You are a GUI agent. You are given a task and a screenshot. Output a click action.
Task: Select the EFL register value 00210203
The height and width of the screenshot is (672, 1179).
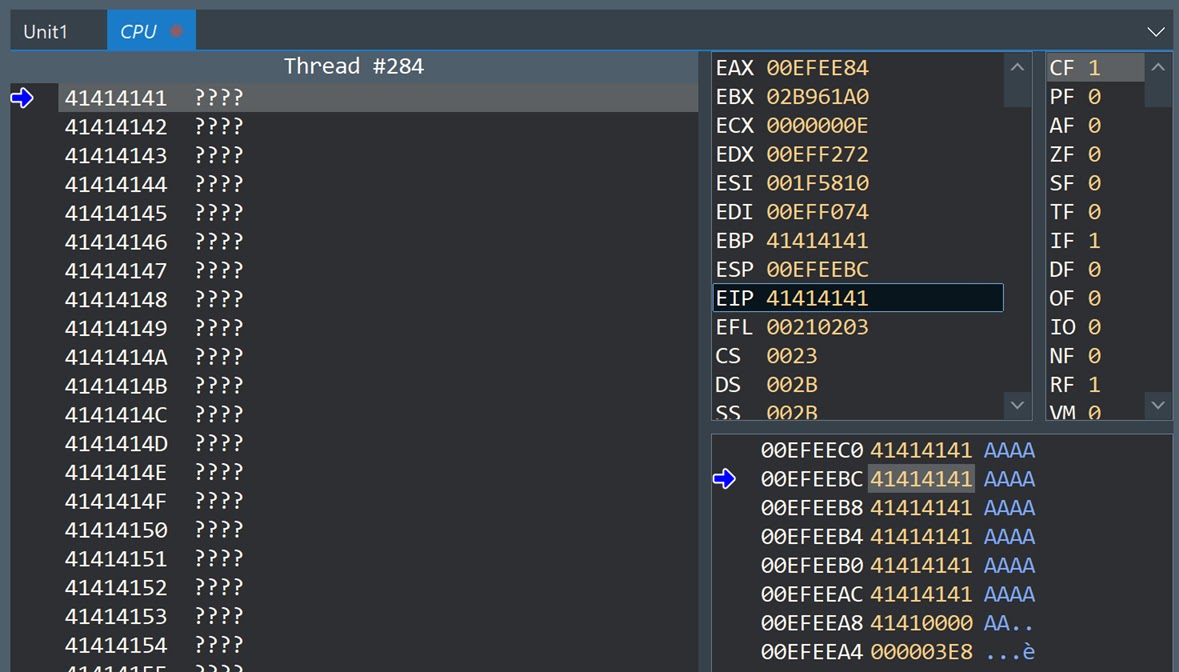point(817,327)
